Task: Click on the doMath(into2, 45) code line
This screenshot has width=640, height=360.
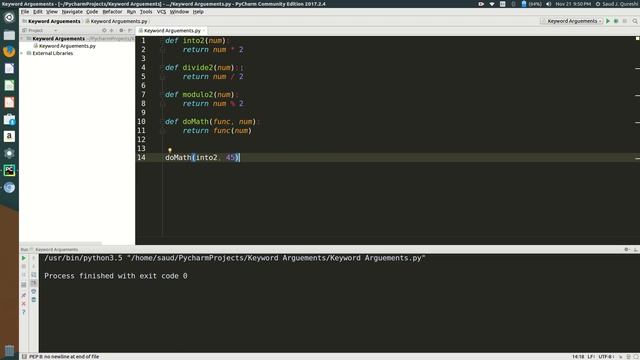Action: coord(202,158)
